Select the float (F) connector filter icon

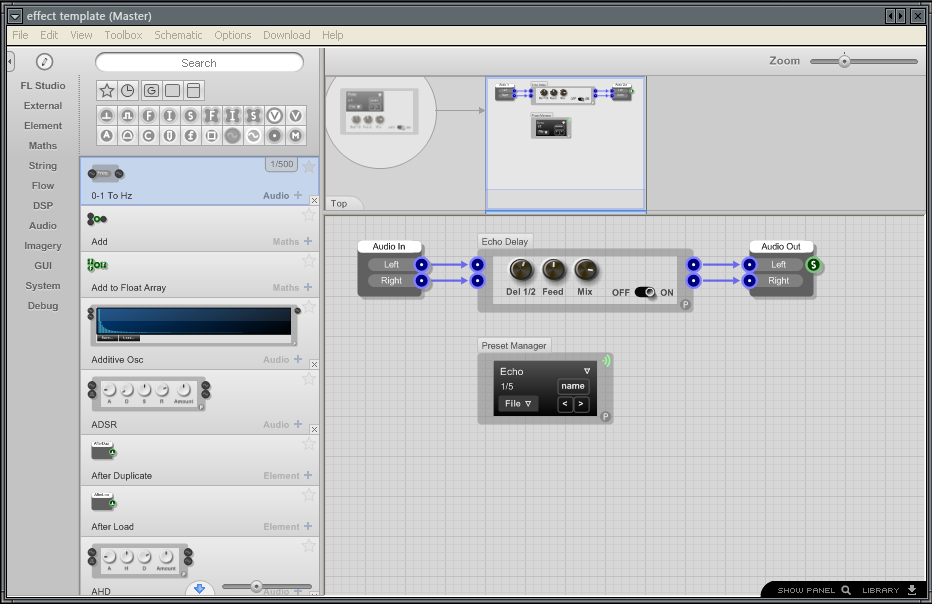149,115
